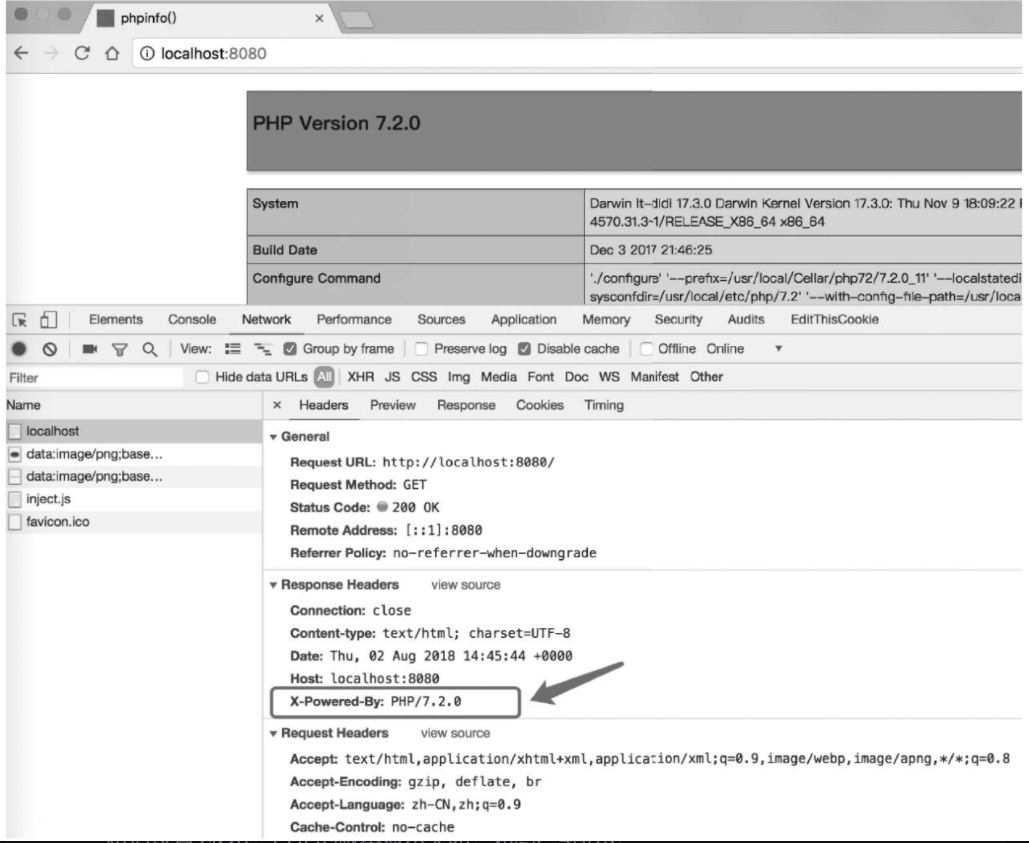
Task: Capture screenshots with the camera icon
Action: (x=90, y=349)
